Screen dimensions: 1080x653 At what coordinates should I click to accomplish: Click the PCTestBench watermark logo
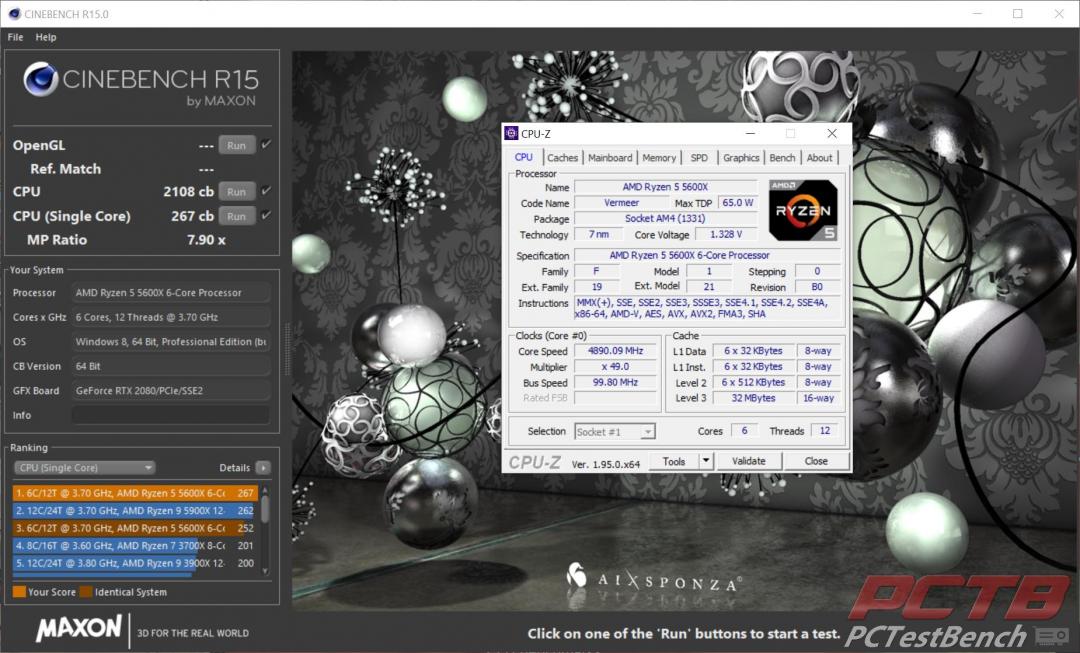point(954,613)
